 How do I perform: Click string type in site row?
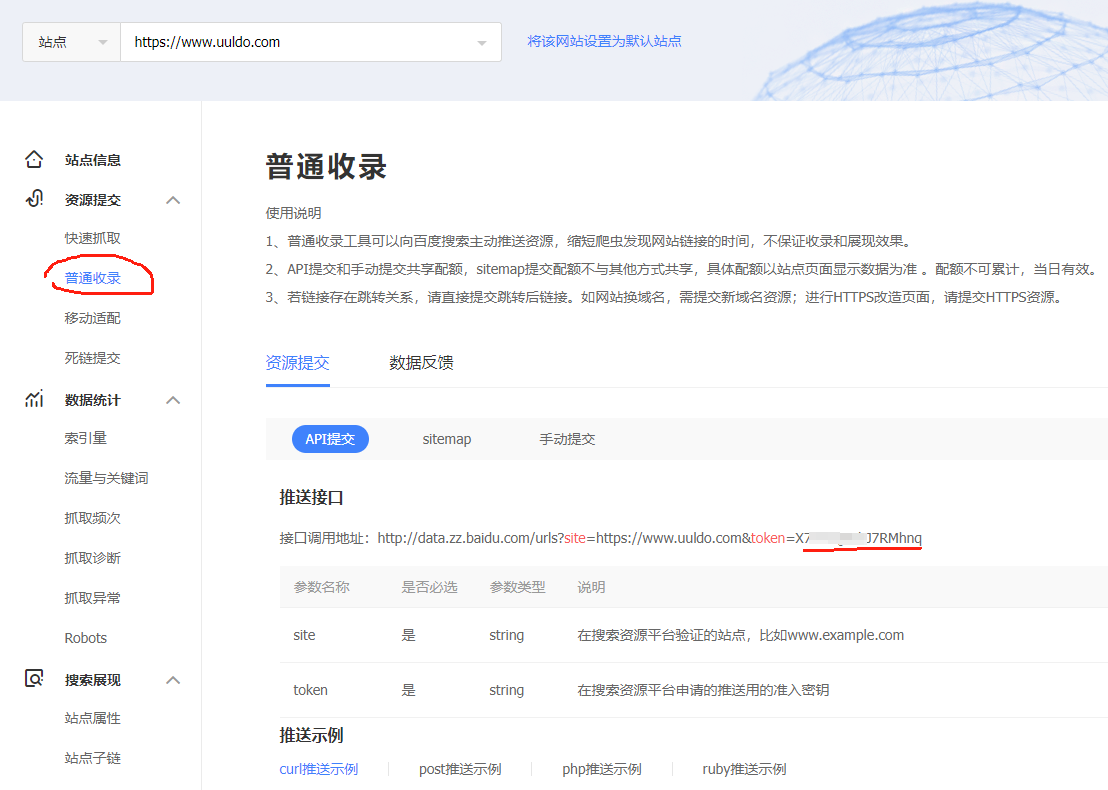tap(507, 635)
